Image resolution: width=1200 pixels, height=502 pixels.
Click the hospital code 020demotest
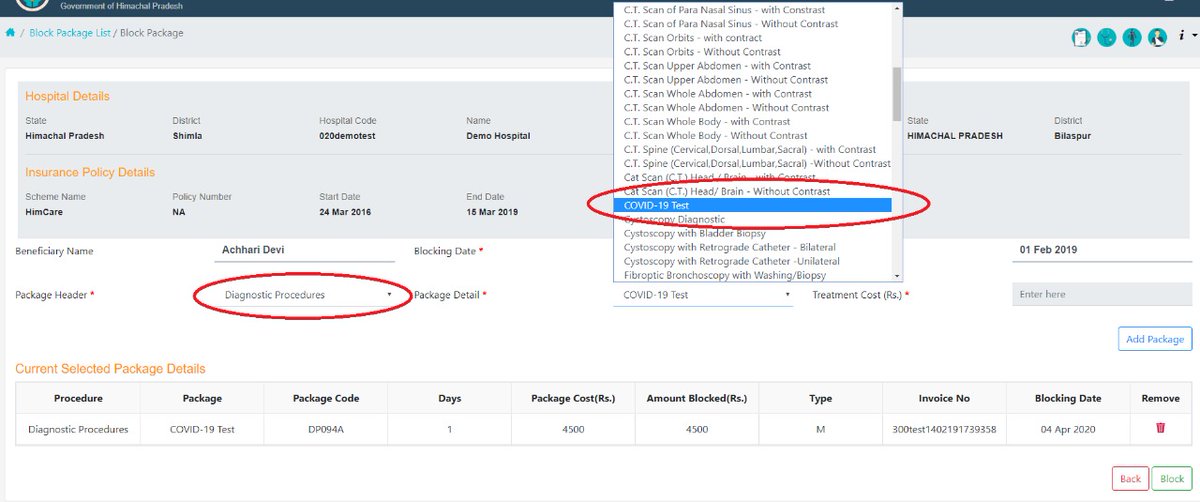point(348,136)
